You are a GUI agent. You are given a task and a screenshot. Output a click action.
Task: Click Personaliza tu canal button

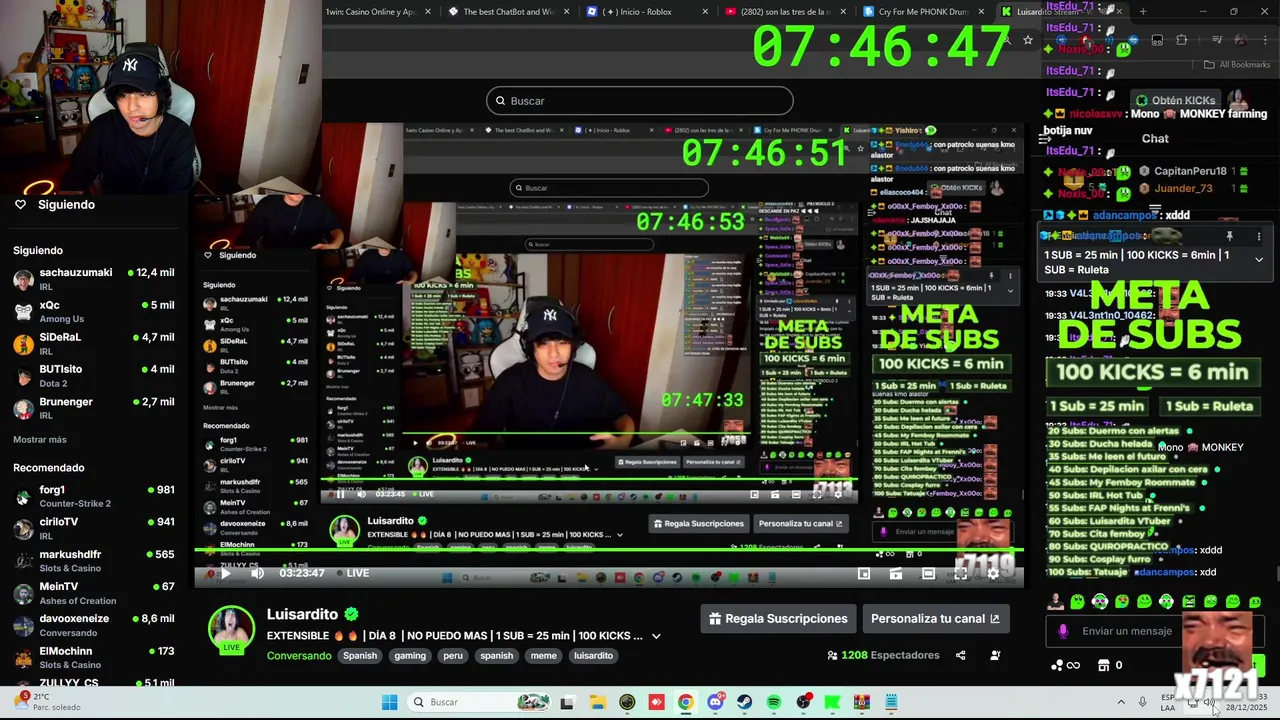pyautogui.click(x=935, y=619)
